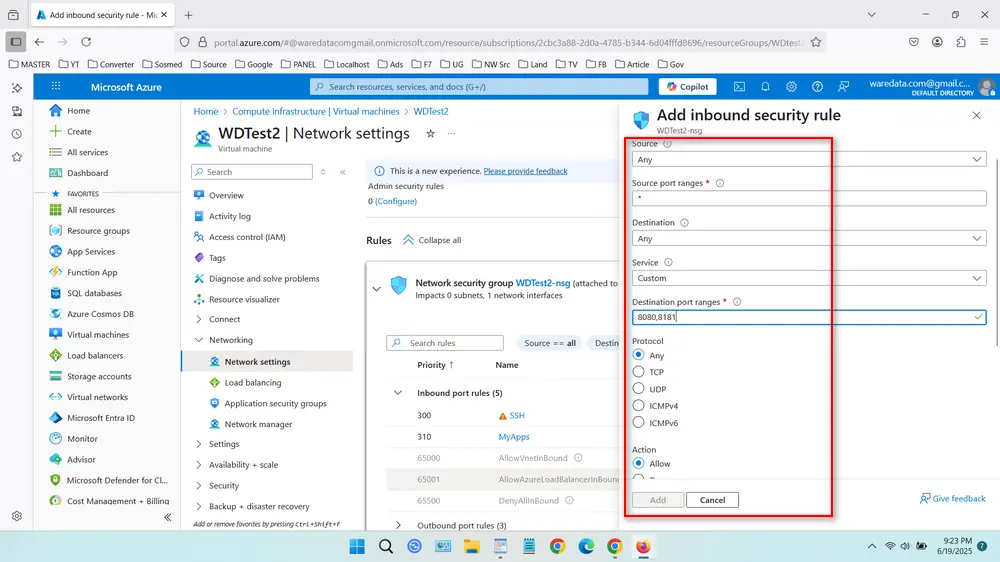Screen dimensions: 1000x562
Task: Collapse Networking menu section
Action: pos(198,340)
